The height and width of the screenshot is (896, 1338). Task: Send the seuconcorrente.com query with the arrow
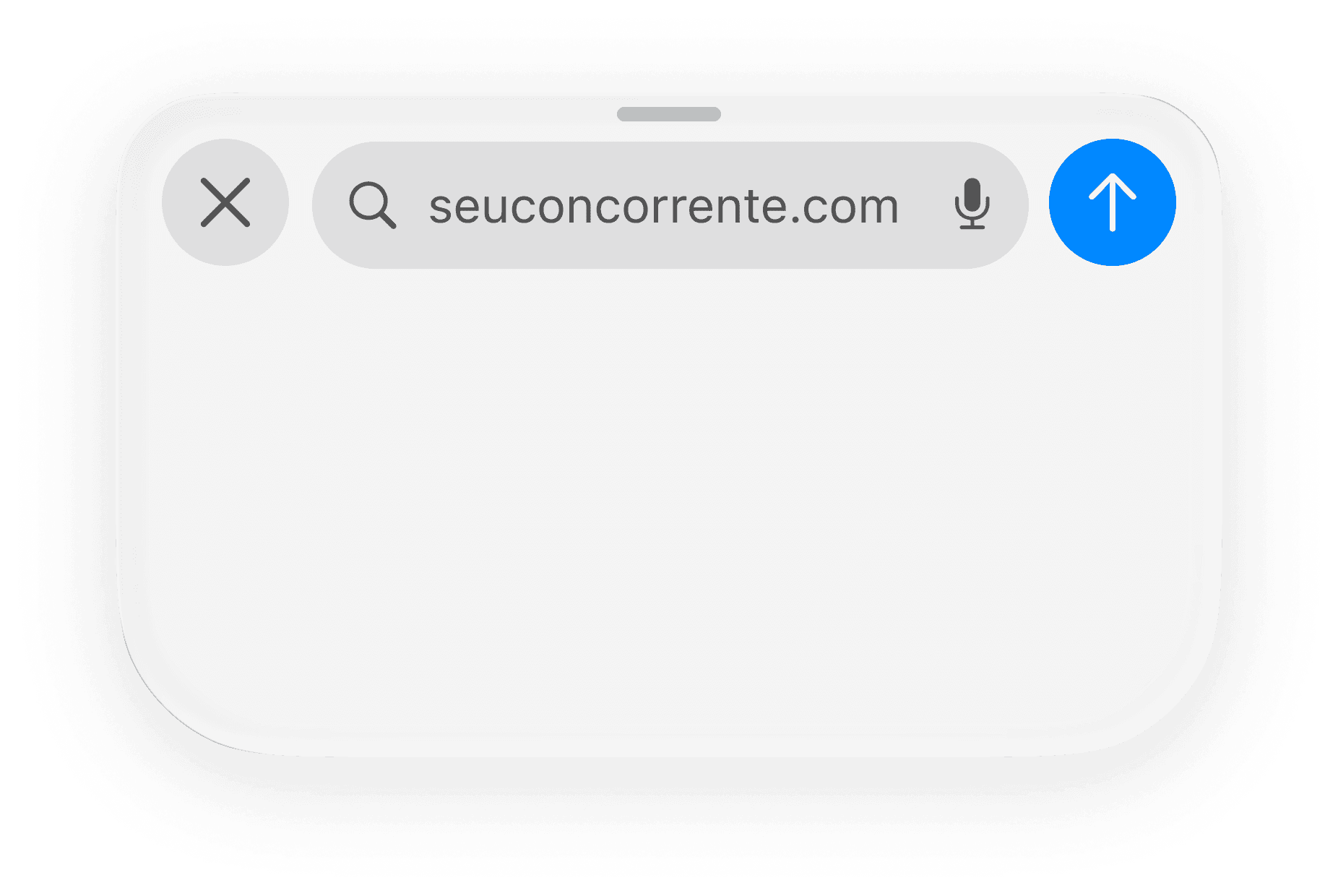pos(1113,202)
